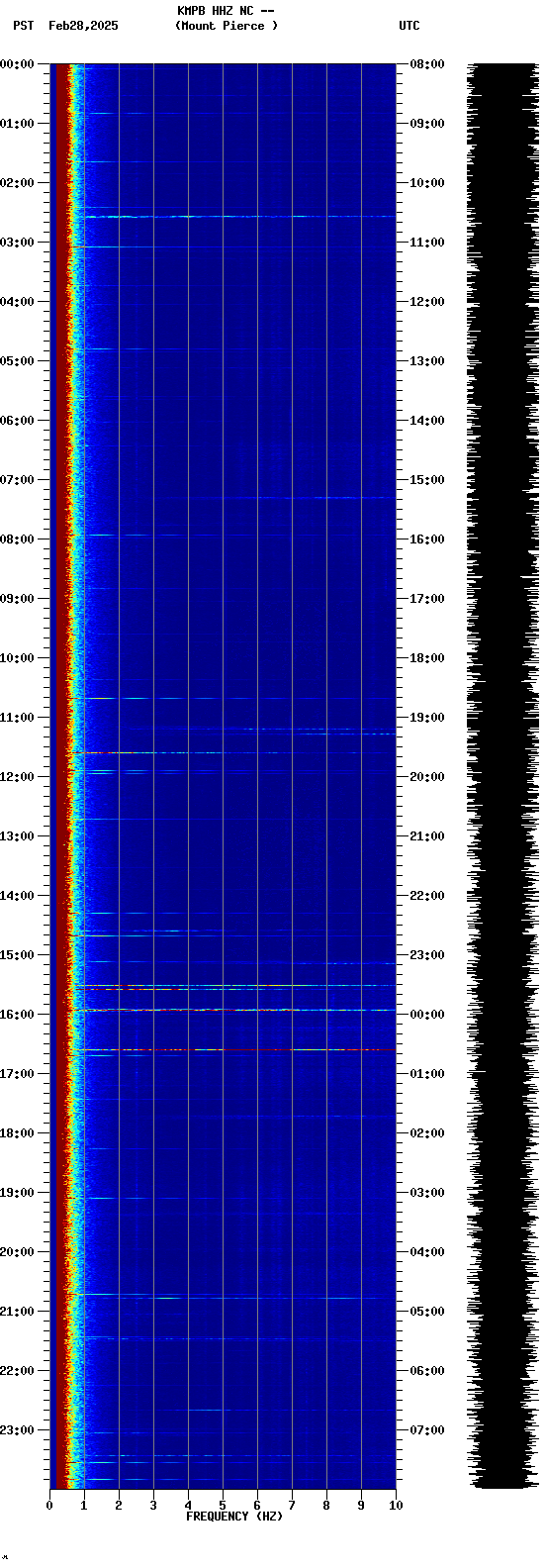The height and width of the screenshot is (1568, 546).
Task: Click the 05:00 PST time label
Action: pyautogui.click(x=17, y=361)
